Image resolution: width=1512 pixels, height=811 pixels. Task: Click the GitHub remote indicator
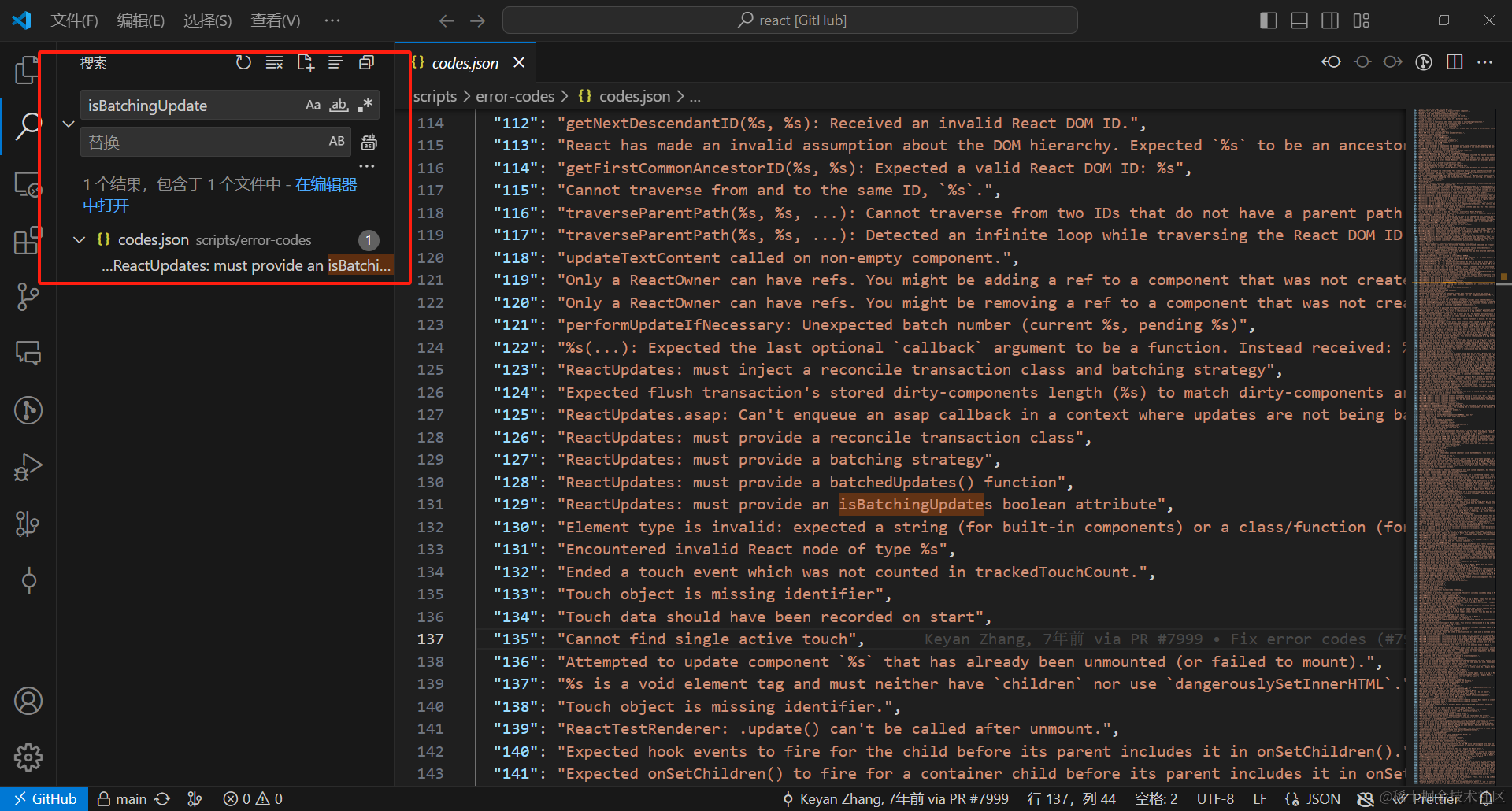pyautogui.click(x=44, y=798)
